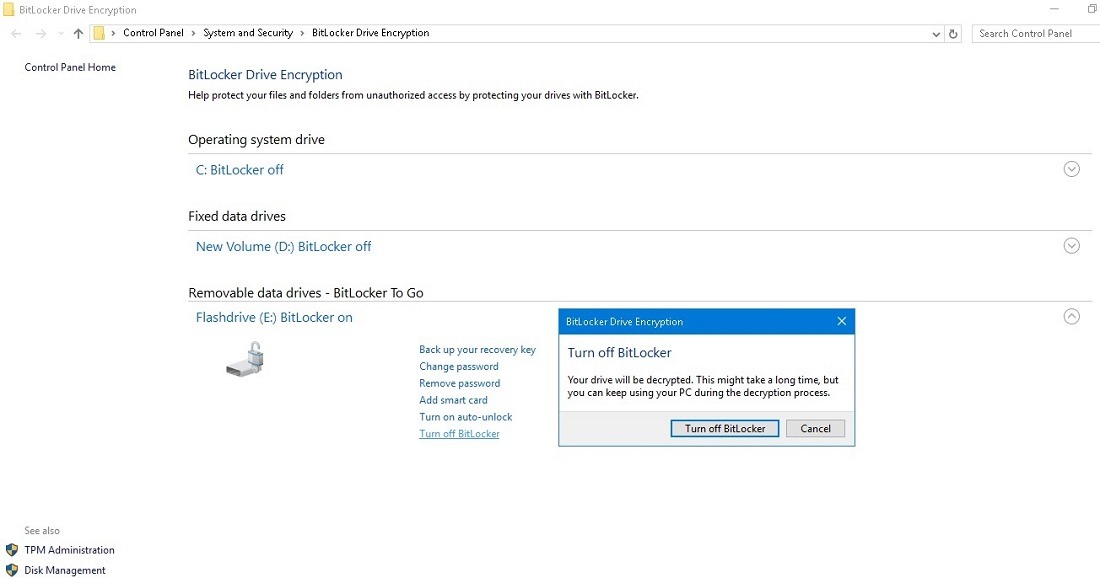The image size is (1100, 578).
Task: Open the address bar dropdown arrow
Action: coord(936,33)
